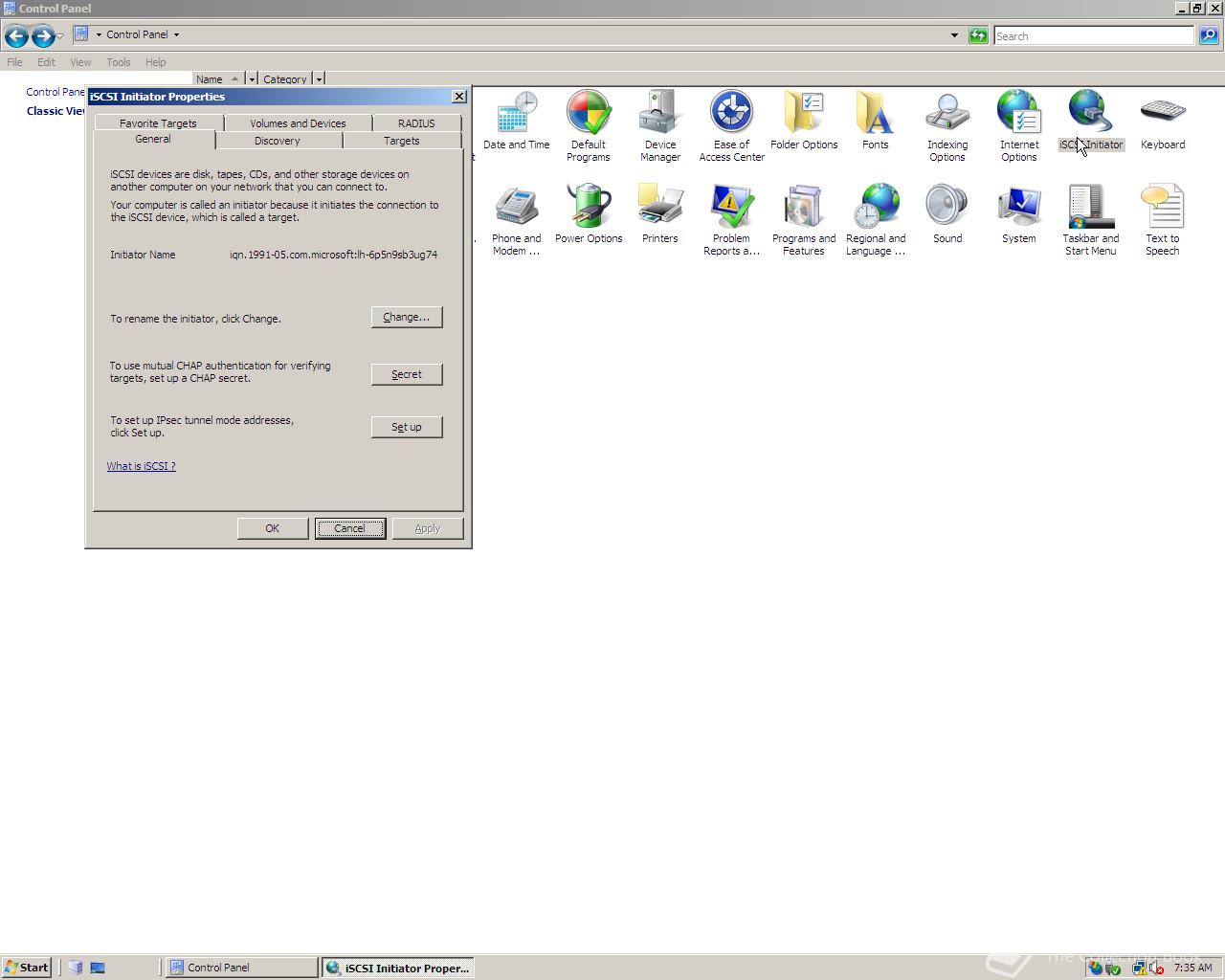Click Show Desktop quick launch icon
The height and width of the screenshot is (980, 1225).
coord(98,968)
